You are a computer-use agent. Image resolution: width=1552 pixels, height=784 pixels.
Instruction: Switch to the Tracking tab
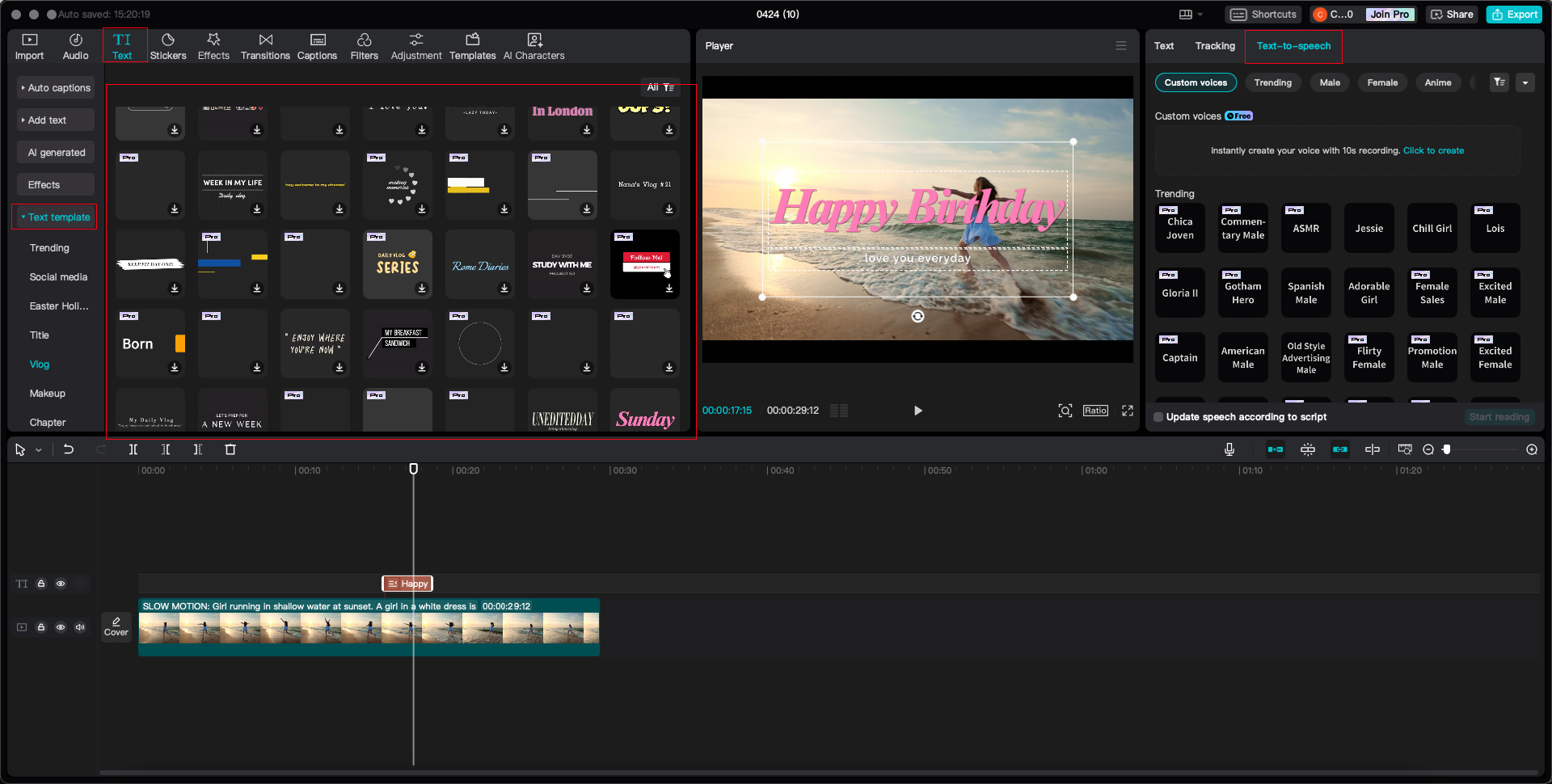click(x=1214, y=46)
